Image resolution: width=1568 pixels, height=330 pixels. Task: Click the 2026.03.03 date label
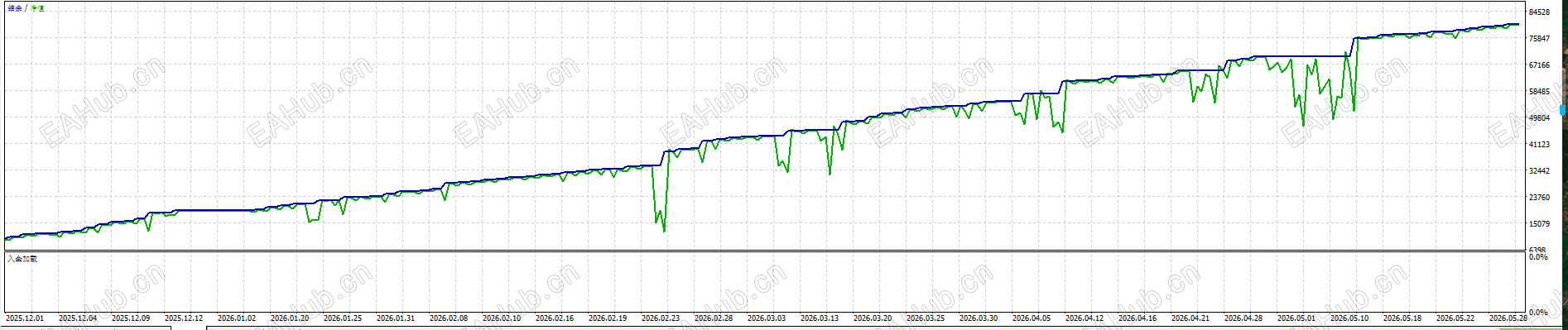pos(767,318)
